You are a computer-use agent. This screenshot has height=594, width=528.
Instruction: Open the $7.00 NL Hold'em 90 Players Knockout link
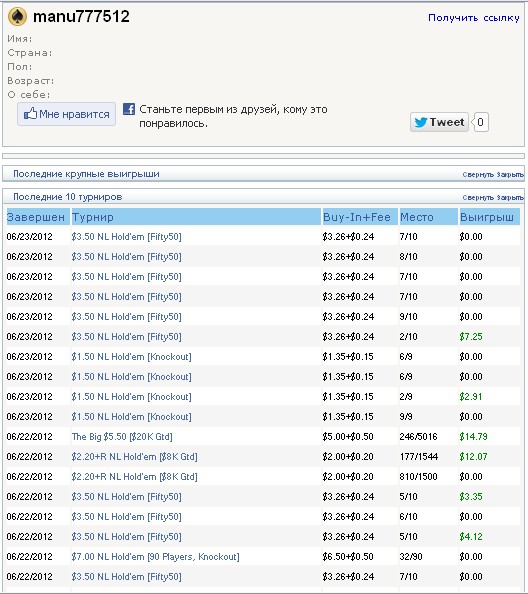coord(155,556)
